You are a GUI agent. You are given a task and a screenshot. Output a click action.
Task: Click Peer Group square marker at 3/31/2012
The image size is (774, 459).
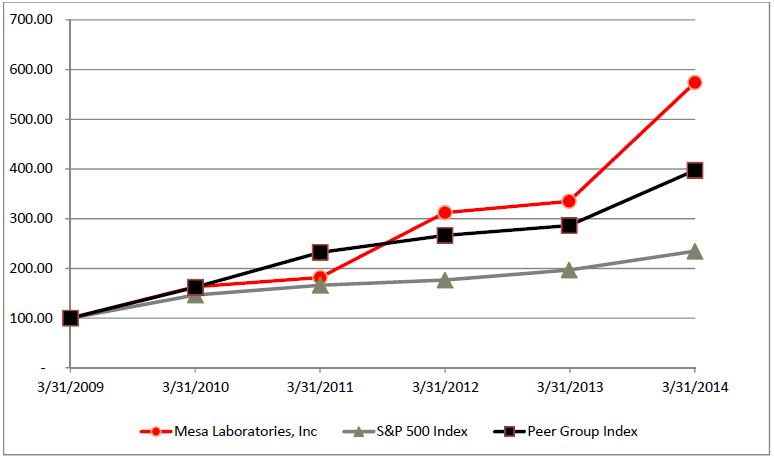click(x=445, y=235)
